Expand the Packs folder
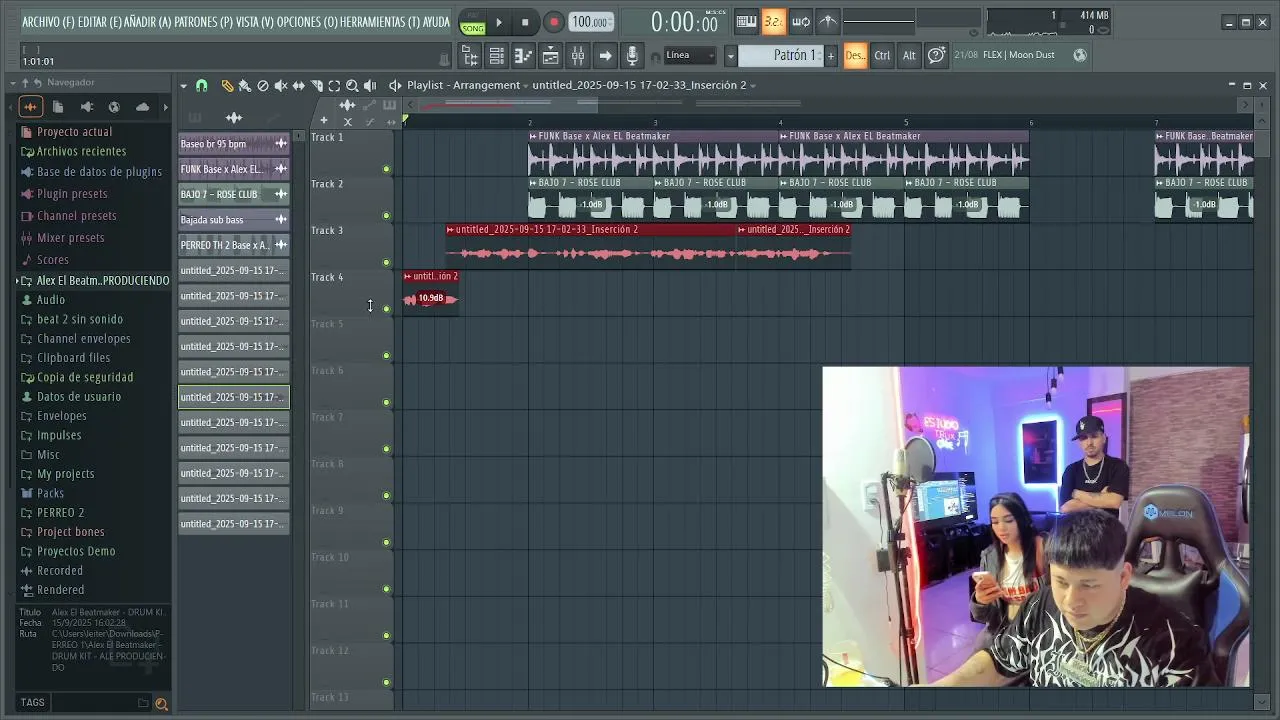 pos(43,493)
